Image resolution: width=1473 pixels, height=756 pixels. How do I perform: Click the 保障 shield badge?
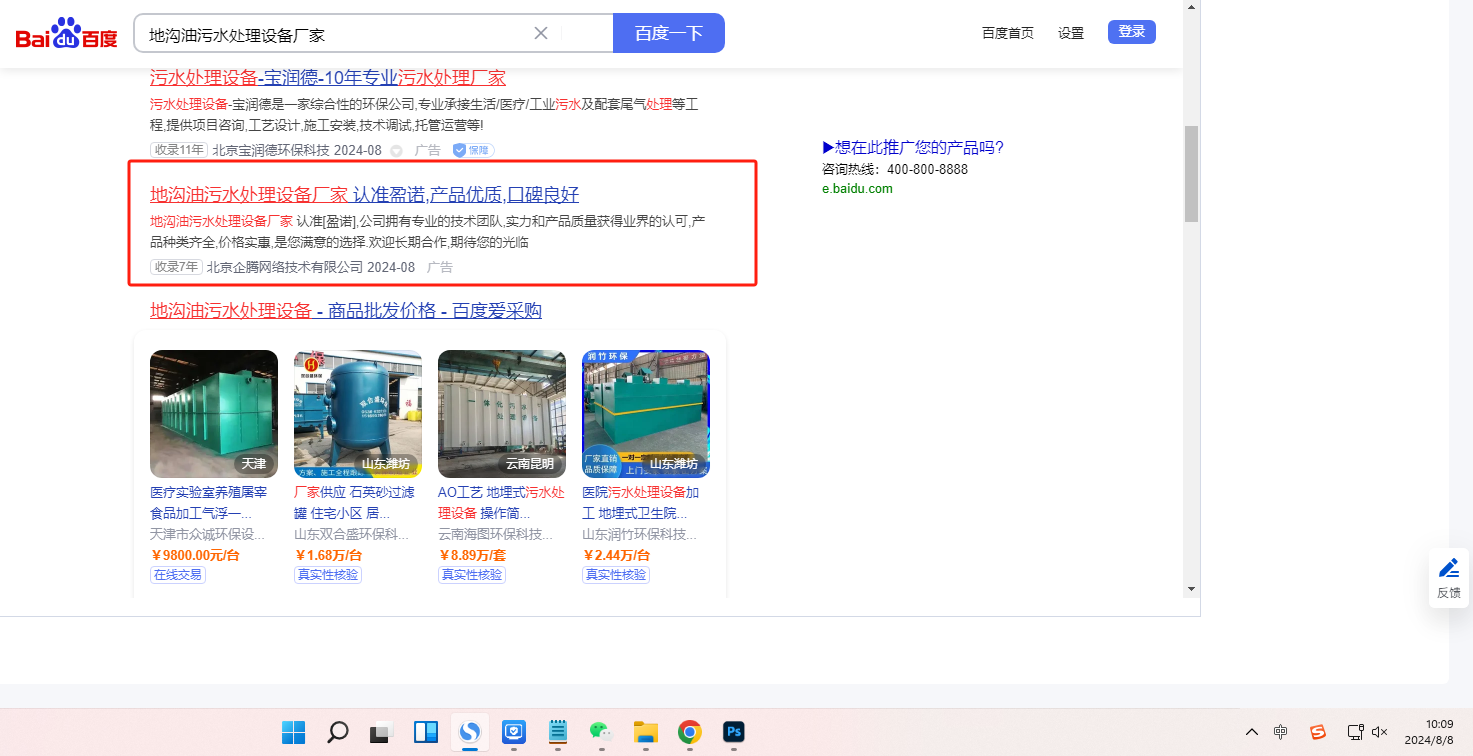pos(473,150)
